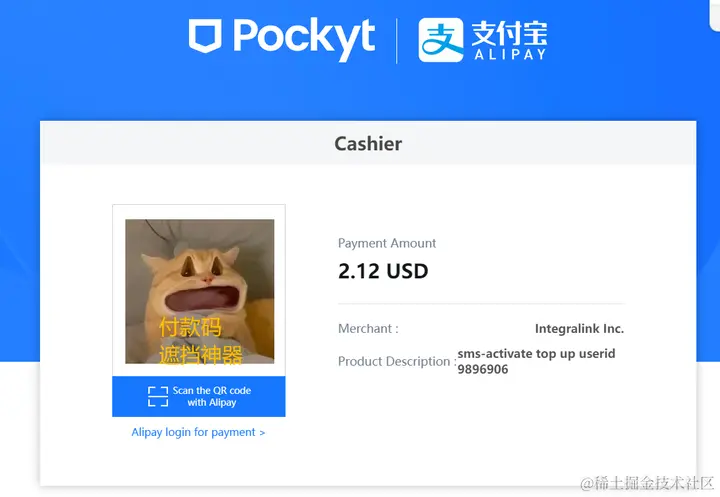
Task: Click the yellow 遮挡神器 text on image
Action: (x=201, y=355)
